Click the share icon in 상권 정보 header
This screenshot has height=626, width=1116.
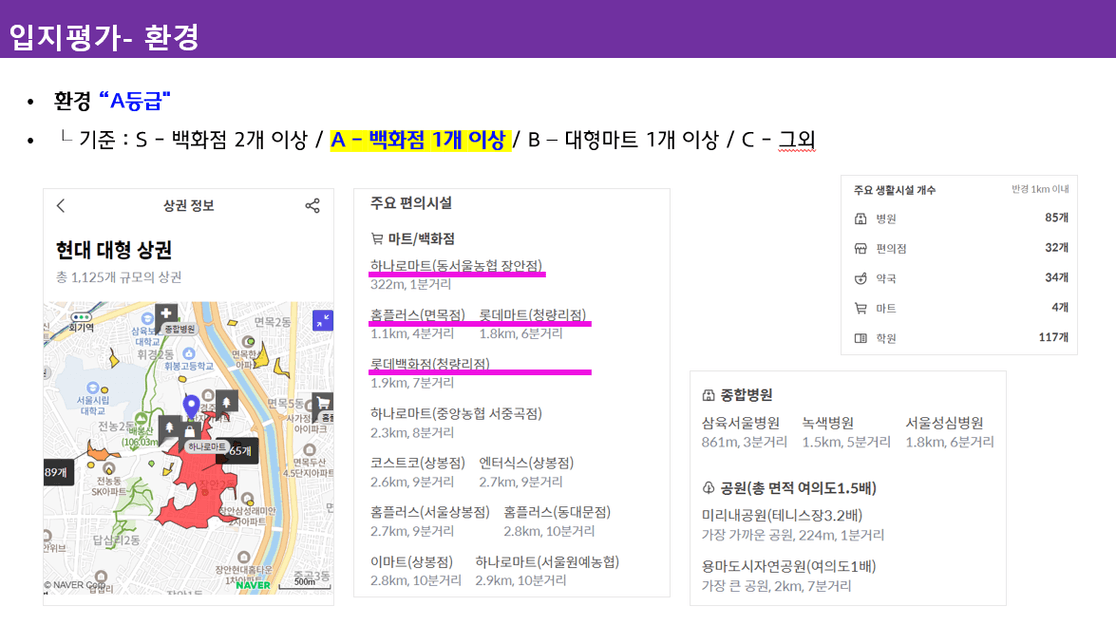tap(312, 206)
